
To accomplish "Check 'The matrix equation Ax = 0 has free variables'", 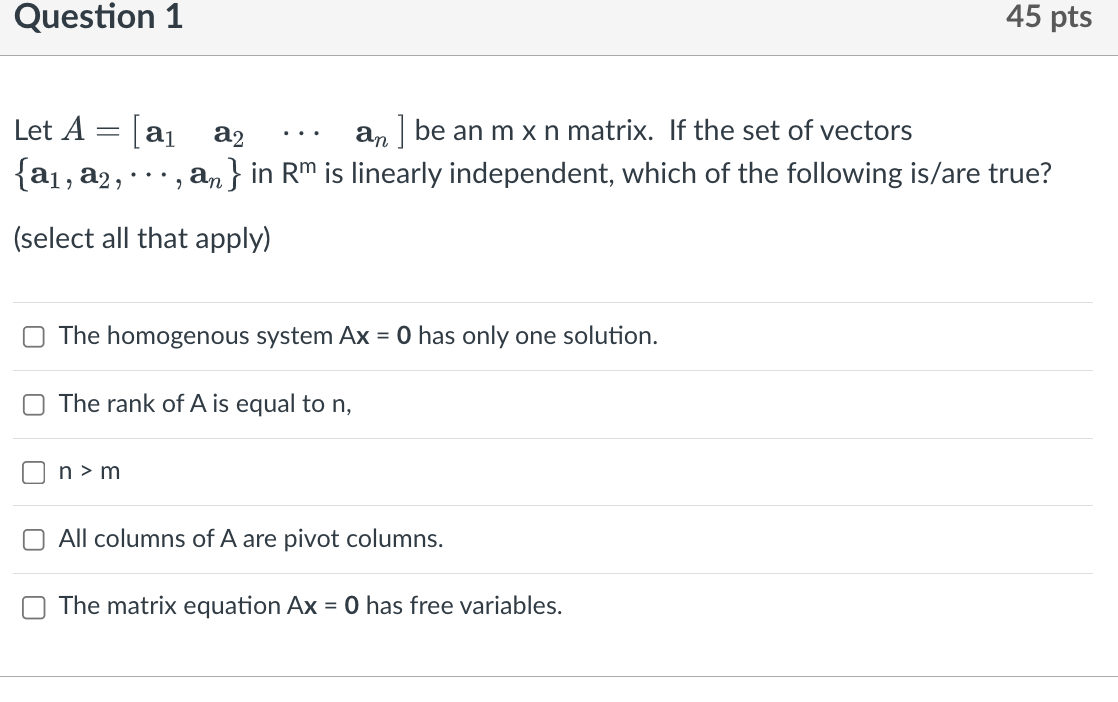I will point(33,606).
